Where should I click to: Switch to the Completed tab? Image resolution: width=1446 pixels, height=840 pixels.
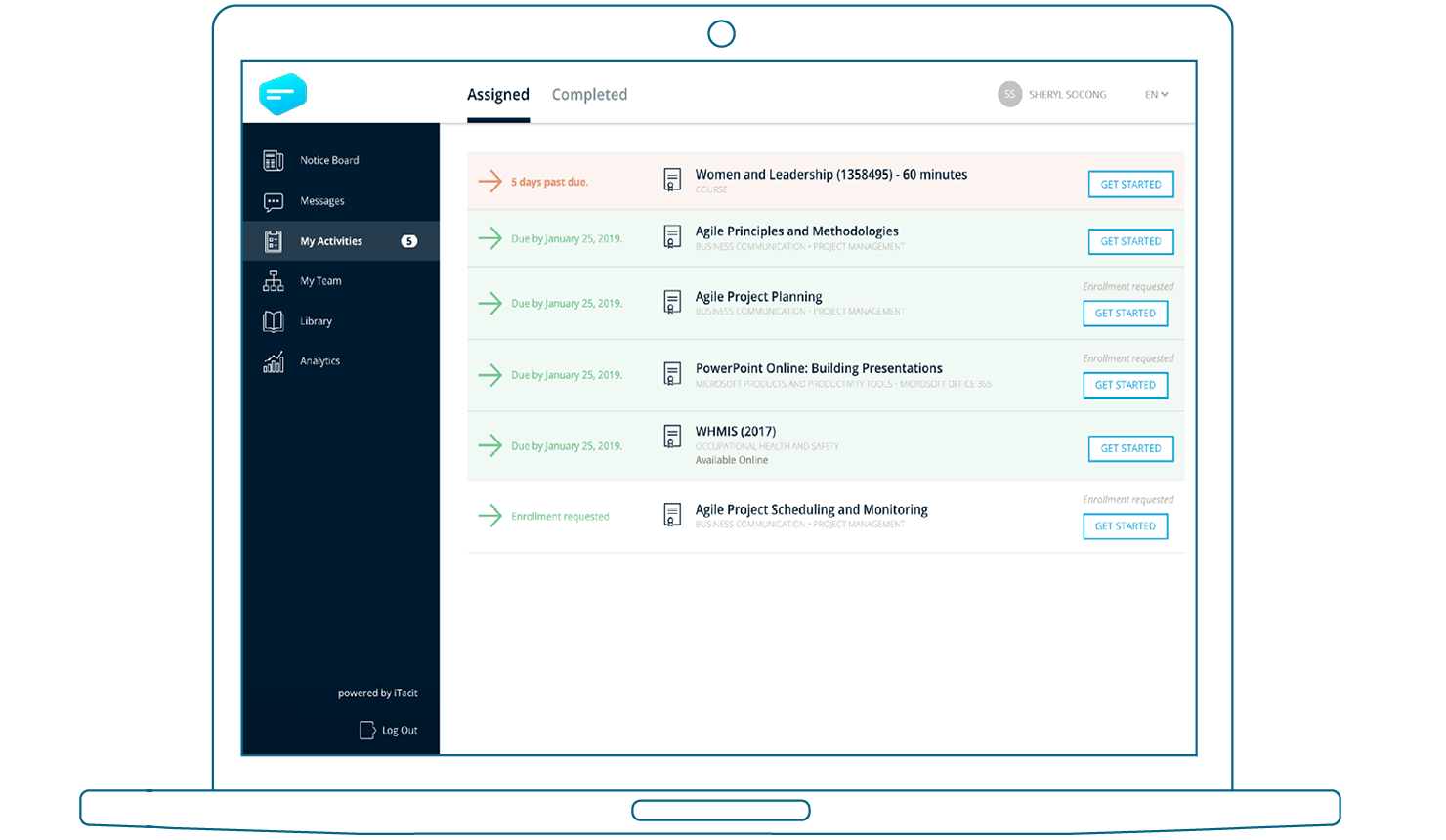(x=589, y=95)
